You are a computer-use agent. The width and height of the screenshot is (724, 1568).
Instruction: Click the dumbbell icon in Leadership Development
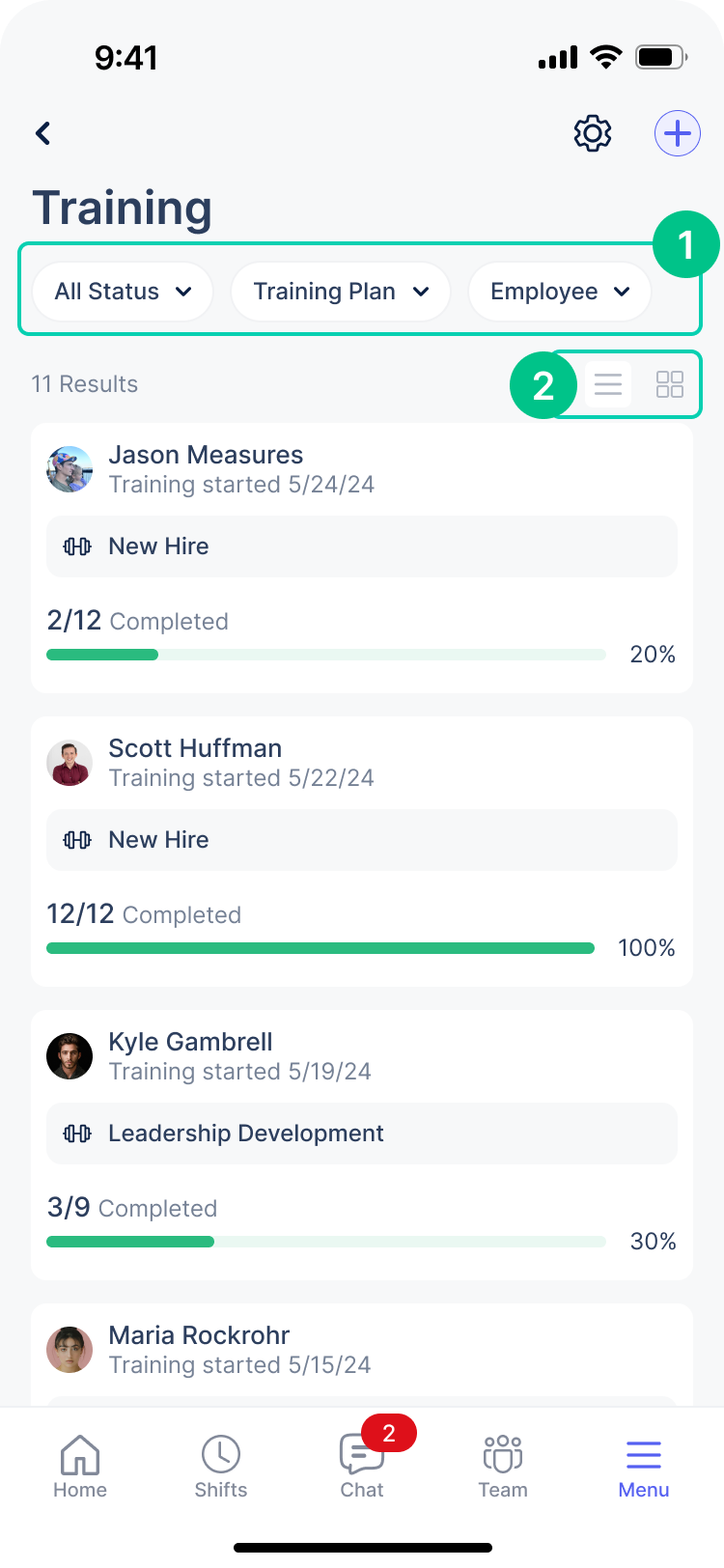click(x=77, y=1134)
